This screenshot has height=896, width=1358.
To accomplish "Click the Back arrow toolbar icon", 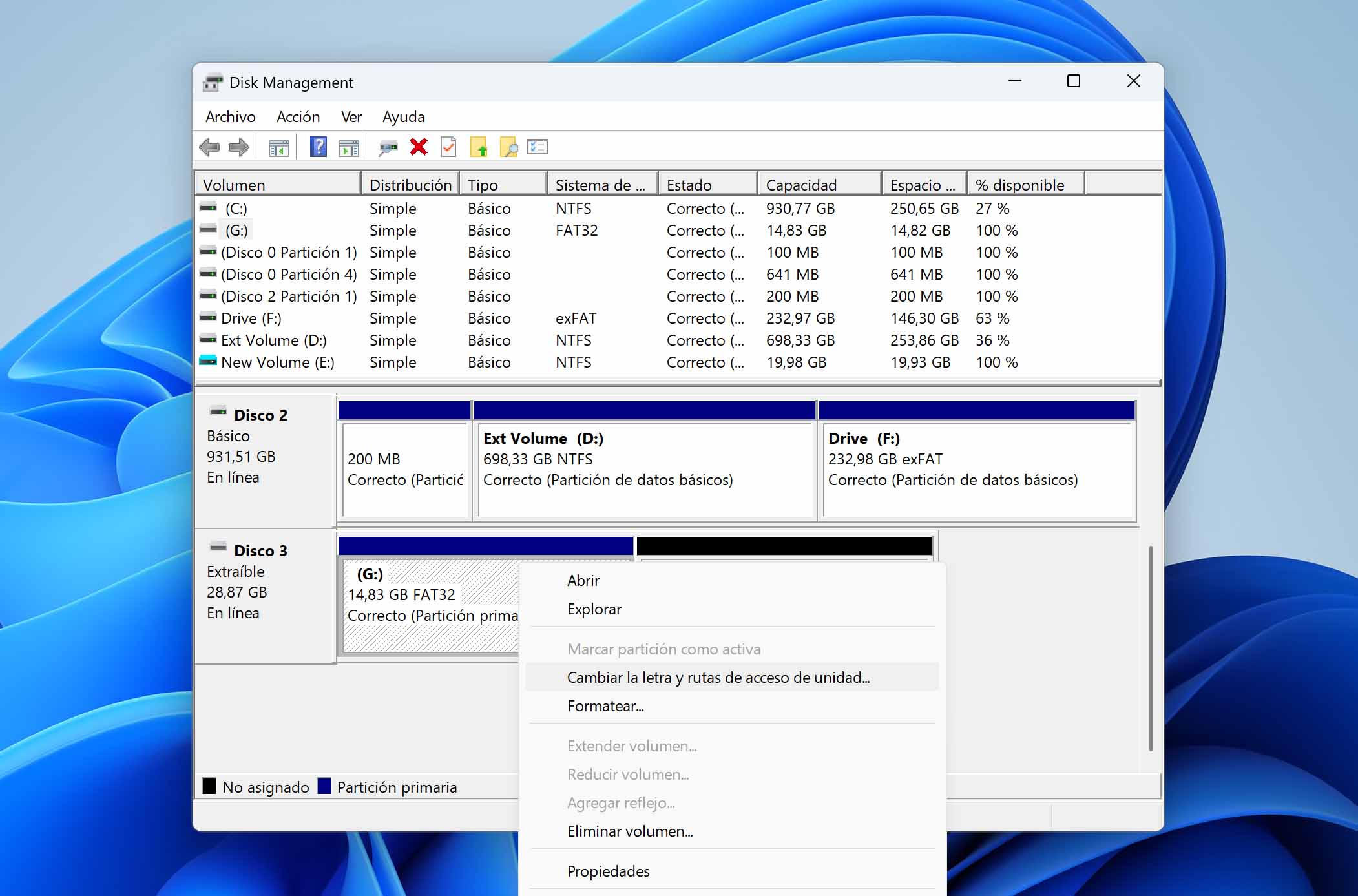I will [x=209, y=147].
